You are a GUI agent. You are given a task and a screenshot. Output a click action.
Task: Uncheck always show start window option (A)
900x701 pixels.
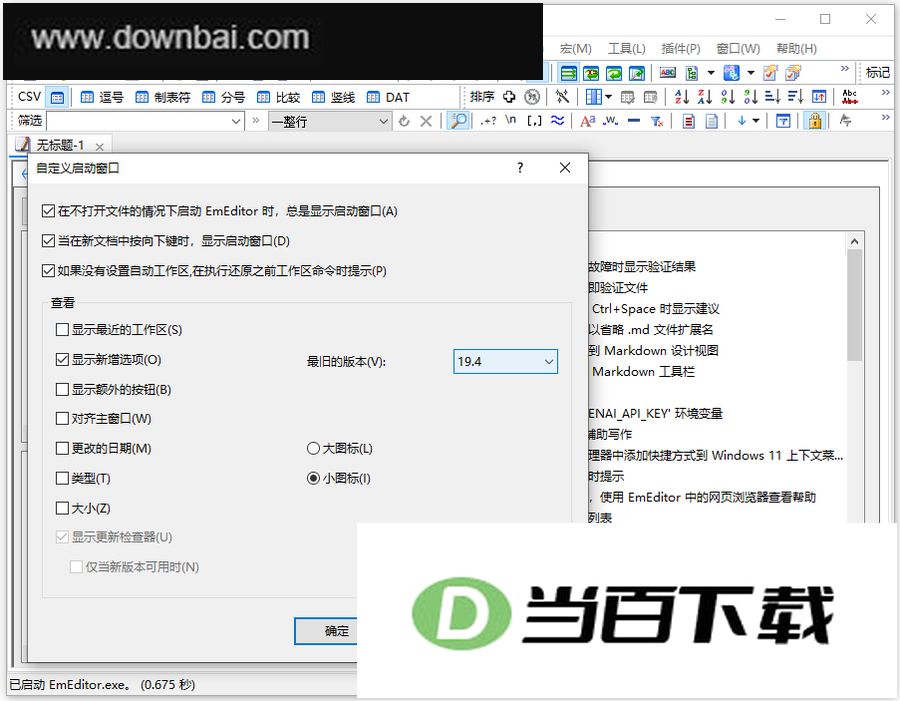[48, 211]
